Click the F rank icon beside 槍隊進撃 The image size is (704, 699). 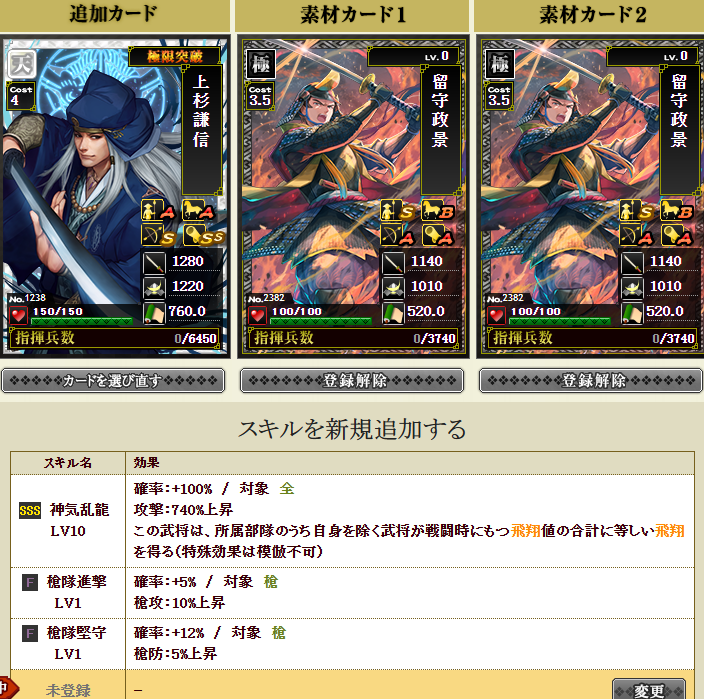coord(30,583)
